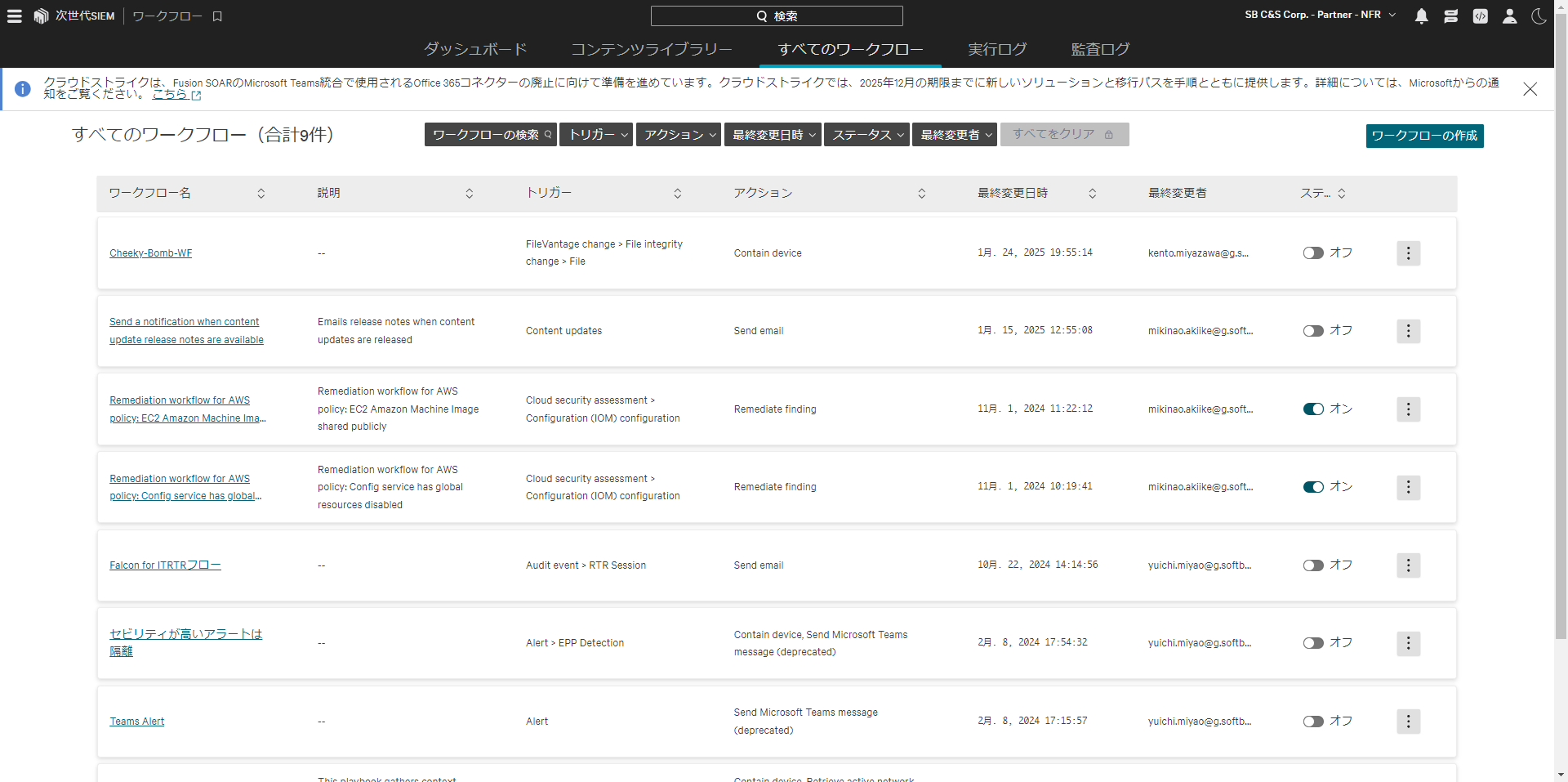
Task: Expand the アクション filter dropdown
Action: coord(678,135)
